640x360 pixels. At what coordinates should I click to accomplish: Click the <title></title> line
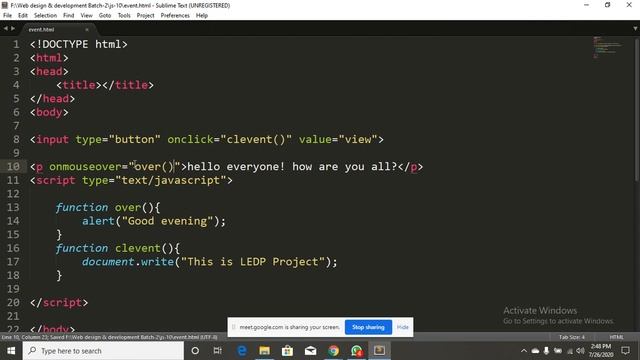pyautogui.click(x=104, y=85)
